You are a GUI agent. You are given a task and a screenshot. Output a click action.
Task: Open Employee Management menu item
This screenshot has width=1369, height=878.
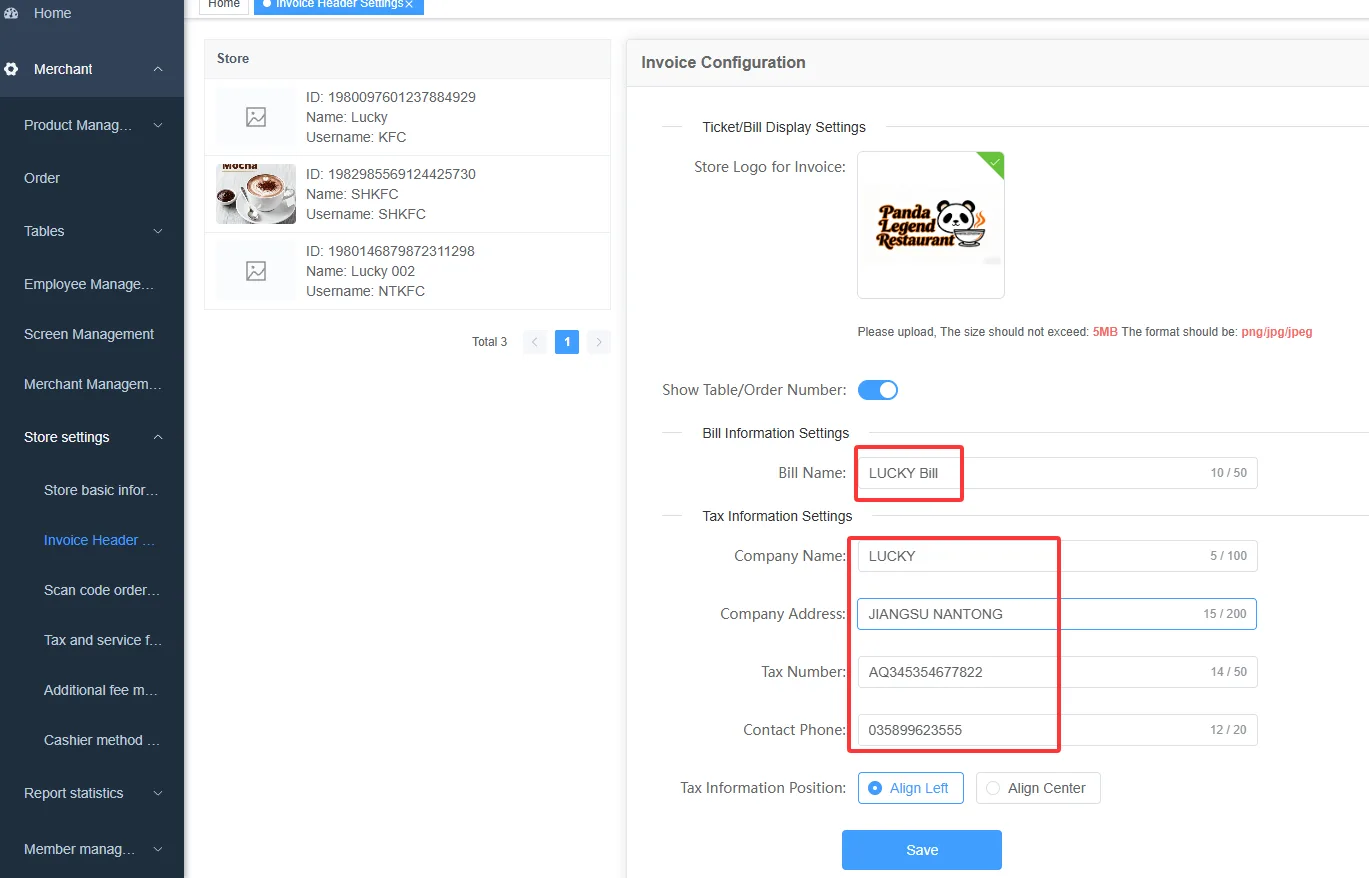pos(92,284)
